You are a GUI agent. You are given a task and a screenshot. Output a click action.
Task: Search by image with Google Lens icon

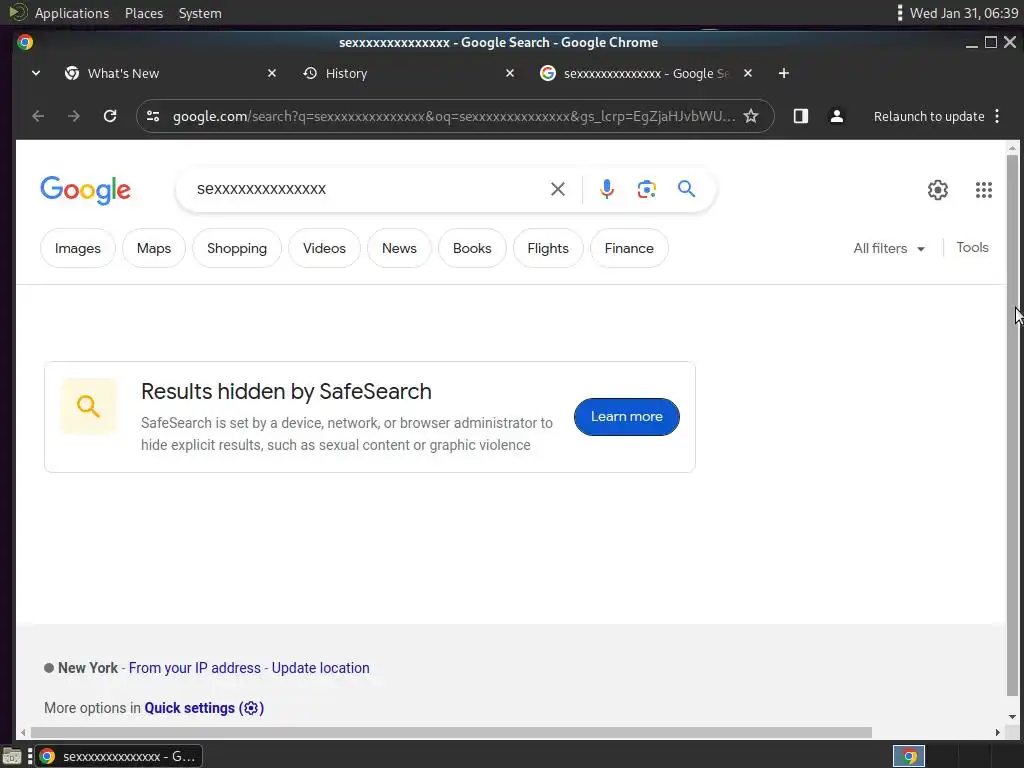click(x=647, y=189)
